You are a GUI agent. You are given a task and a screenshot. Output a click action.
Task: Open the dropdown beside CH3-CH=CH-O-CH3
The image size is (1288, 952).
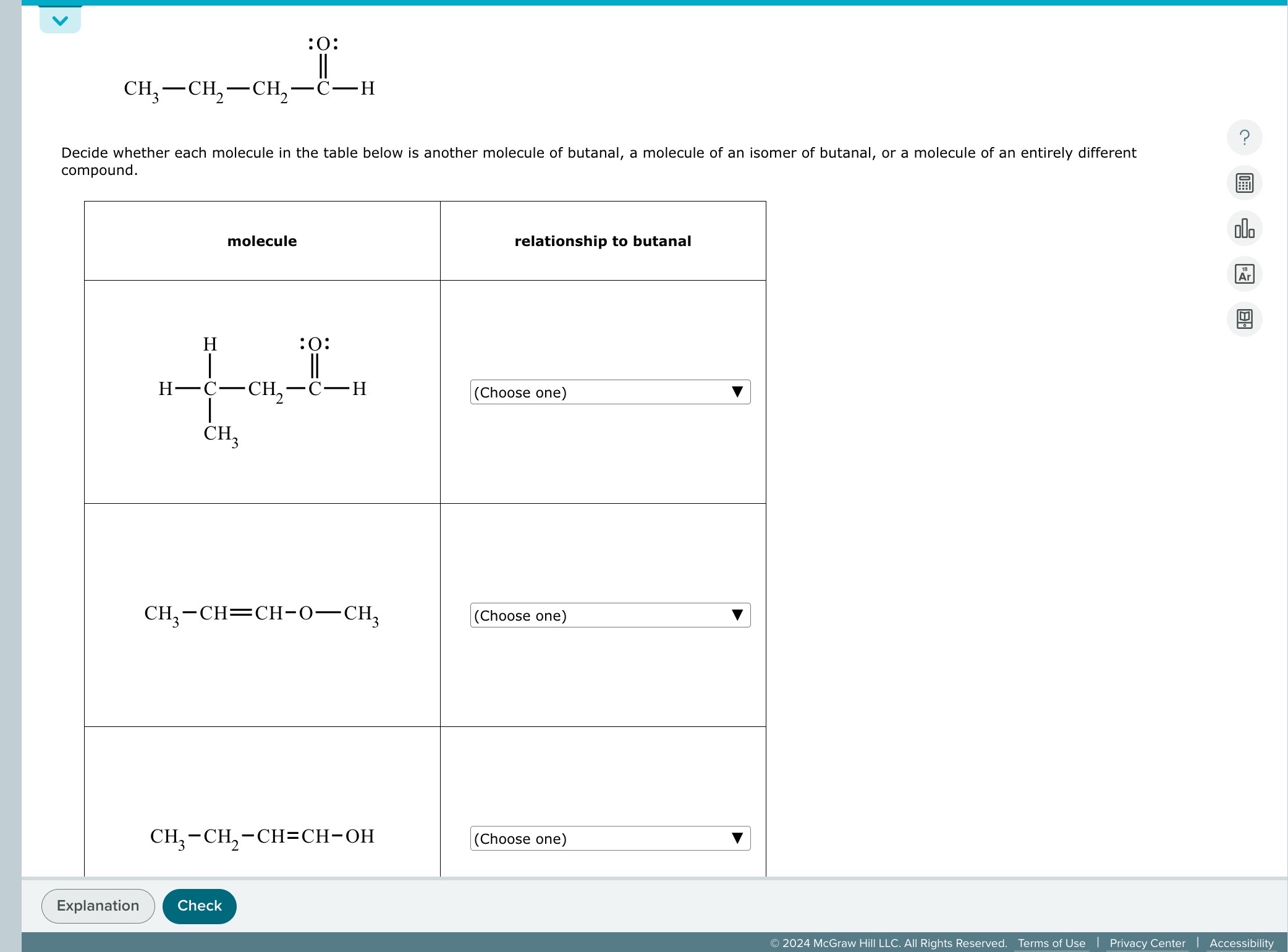[609, 615]
